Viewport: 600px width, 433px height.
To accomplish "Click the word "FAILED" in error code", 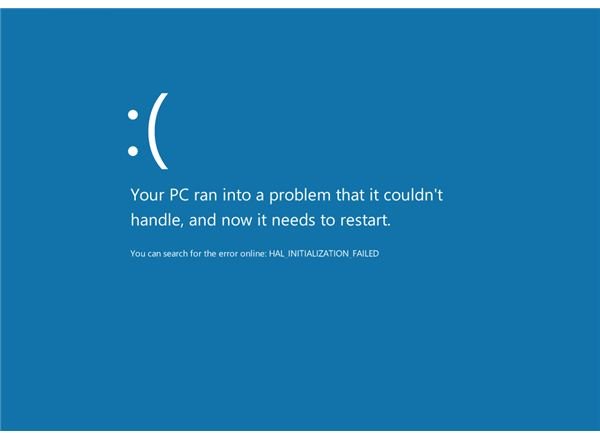I will point(366,254).
